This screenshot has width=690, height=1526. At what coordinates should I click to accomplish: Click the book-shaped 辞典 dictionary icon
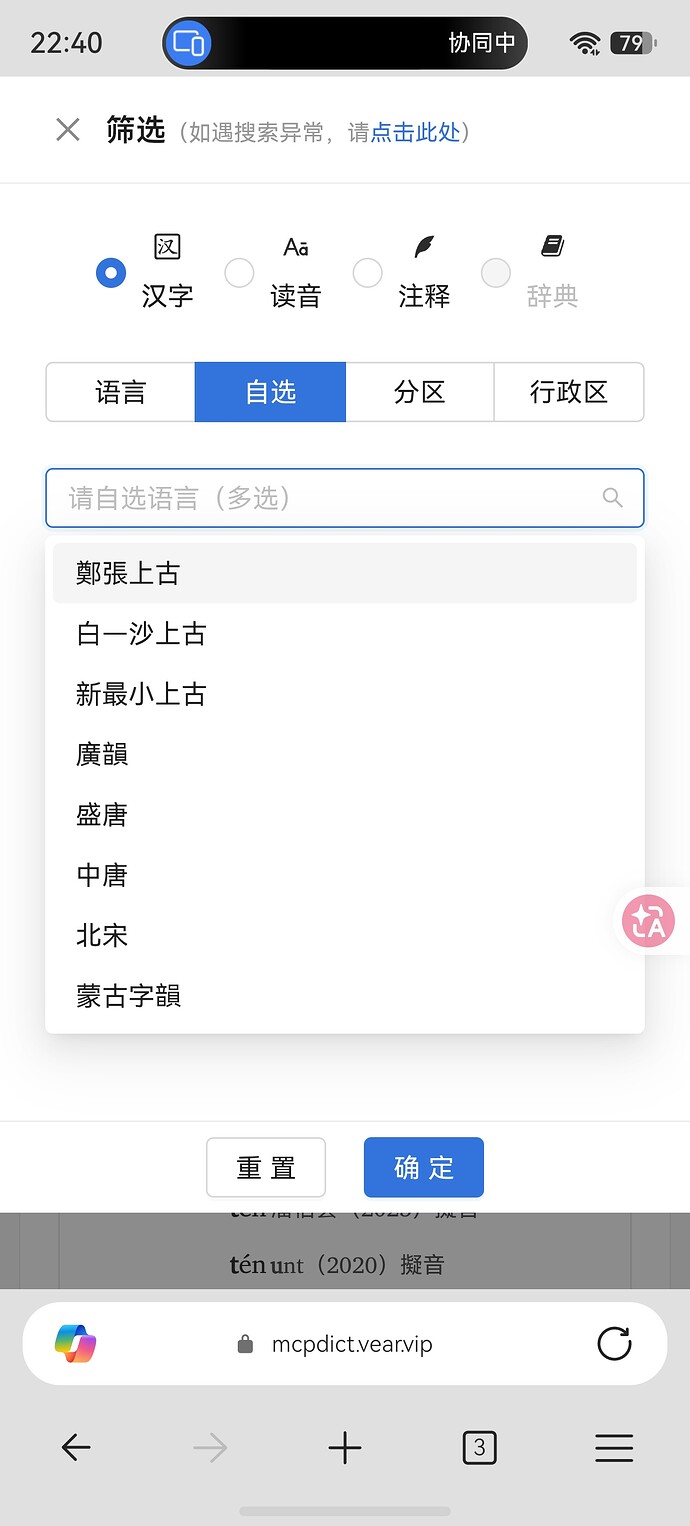tap(551, 245)
